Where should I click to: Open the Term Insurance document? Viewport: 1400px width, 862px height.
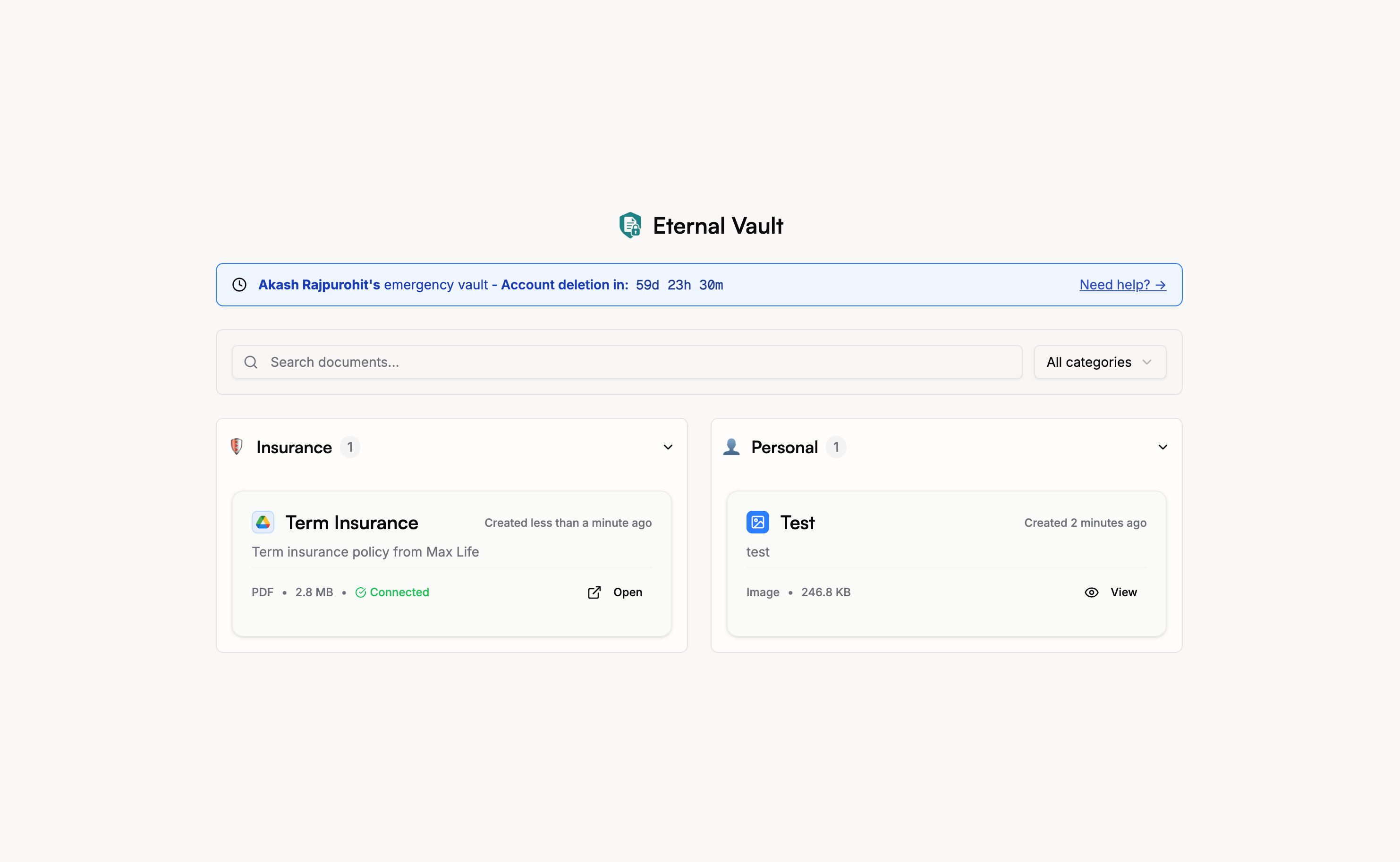point(628,592)
